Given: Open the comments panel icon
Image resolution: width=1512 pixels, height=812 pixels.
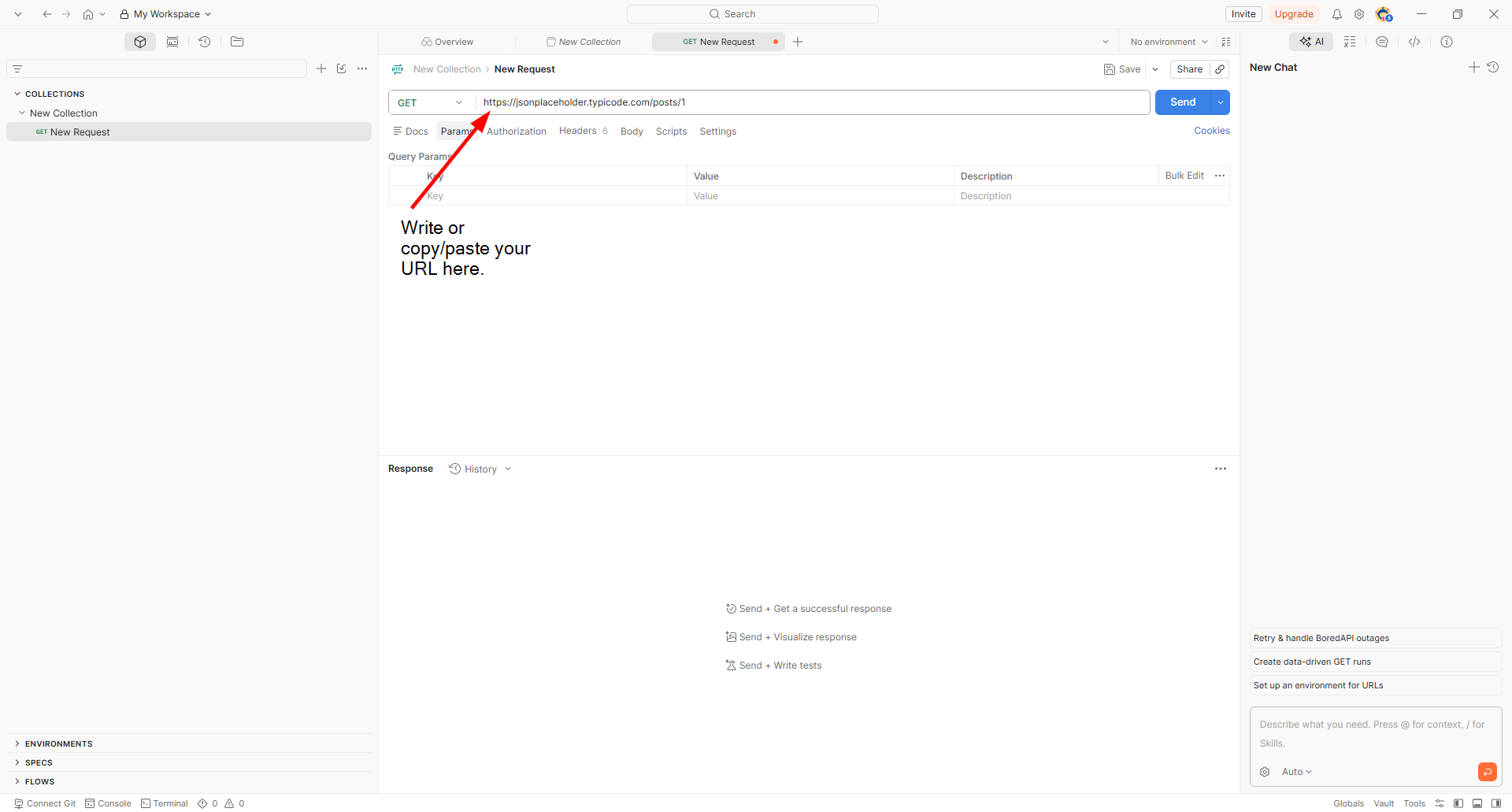Looking at the screenshot, I should pyautogui.click(x=1382, y=42).
